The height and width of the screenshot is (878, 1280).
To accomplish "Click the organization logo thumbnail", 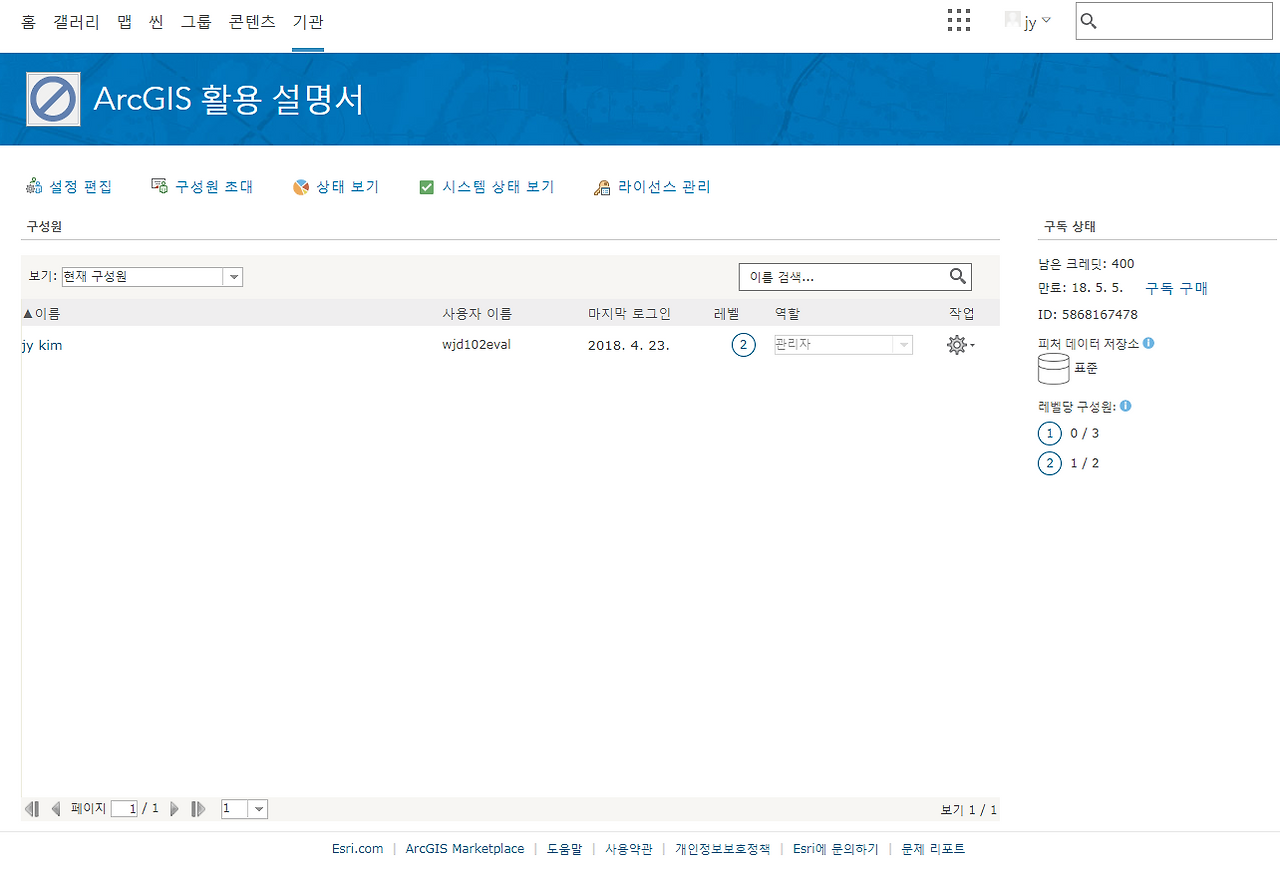I will (x=54, y=99).
